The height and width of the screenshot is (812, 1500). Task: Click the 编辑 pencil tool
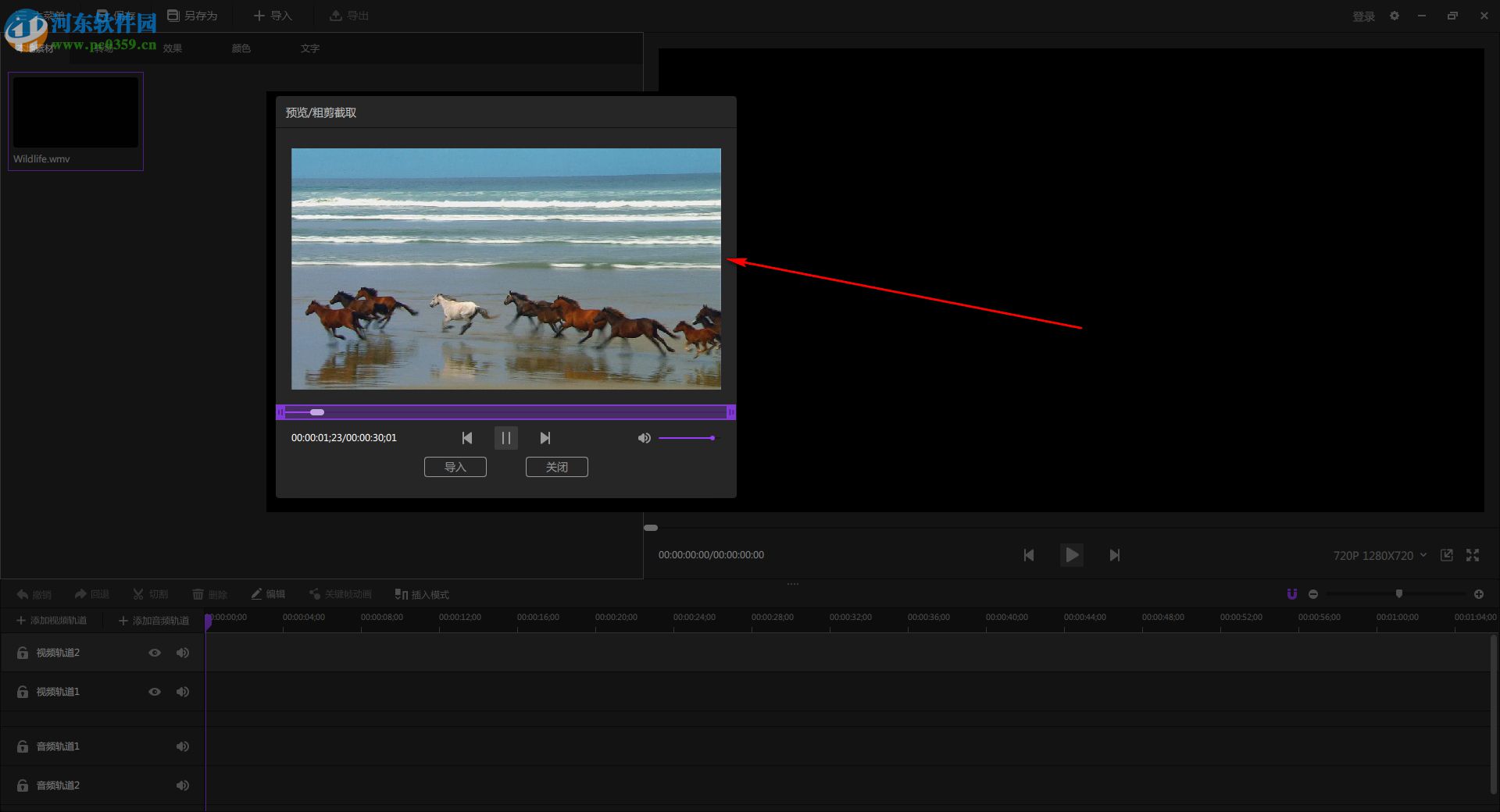pyautogui.click(x=268, y=594)
